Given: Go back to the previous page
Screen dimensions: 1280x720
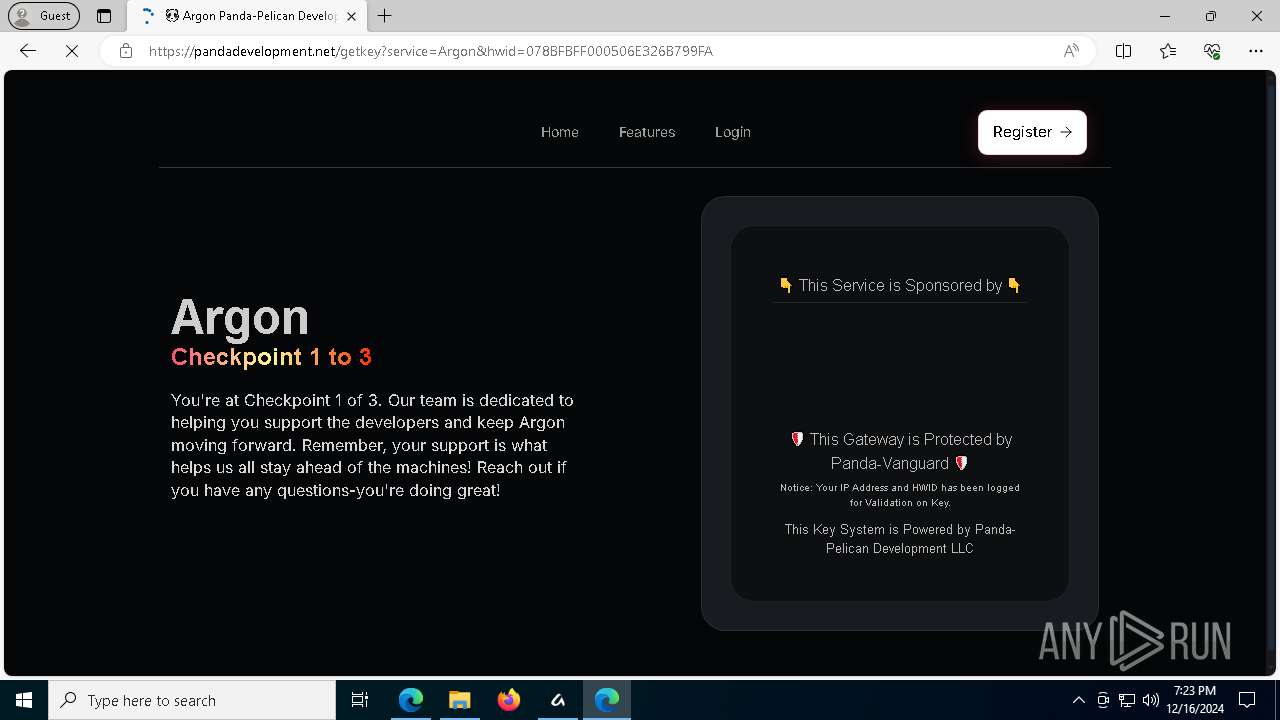Looking at the screenshot, I should (28, 51).
